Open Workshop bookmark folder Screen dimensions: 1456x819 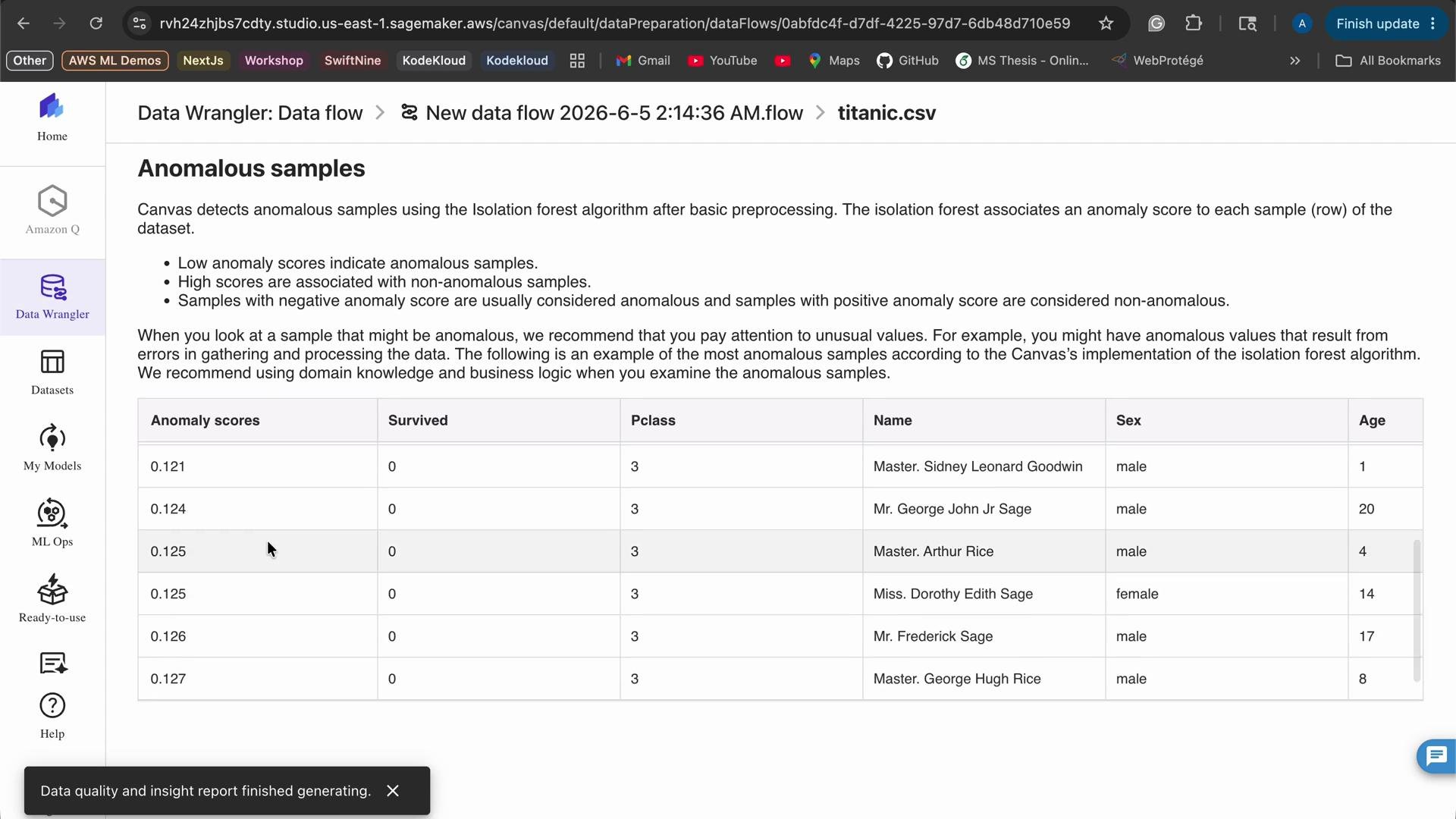tap(274, 61)
